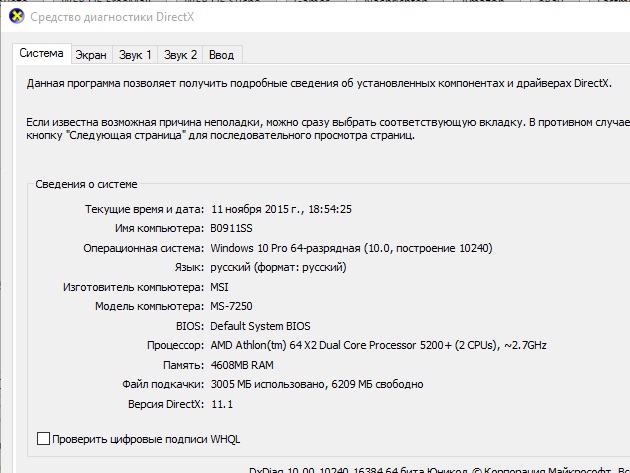630x473 pixels.
Task: Click the label Текущие время и дата
Action: click(x=145, y=209)
